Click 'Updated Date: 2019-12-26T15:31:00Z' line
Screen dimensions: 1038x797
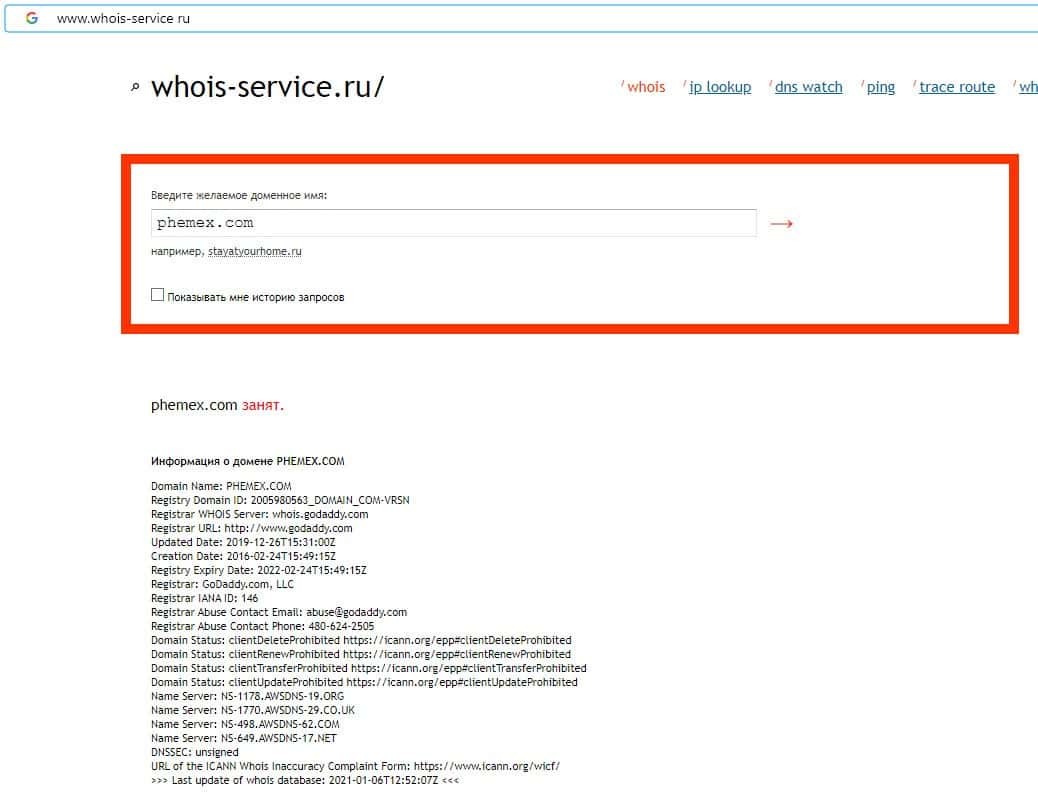[243, 542]
